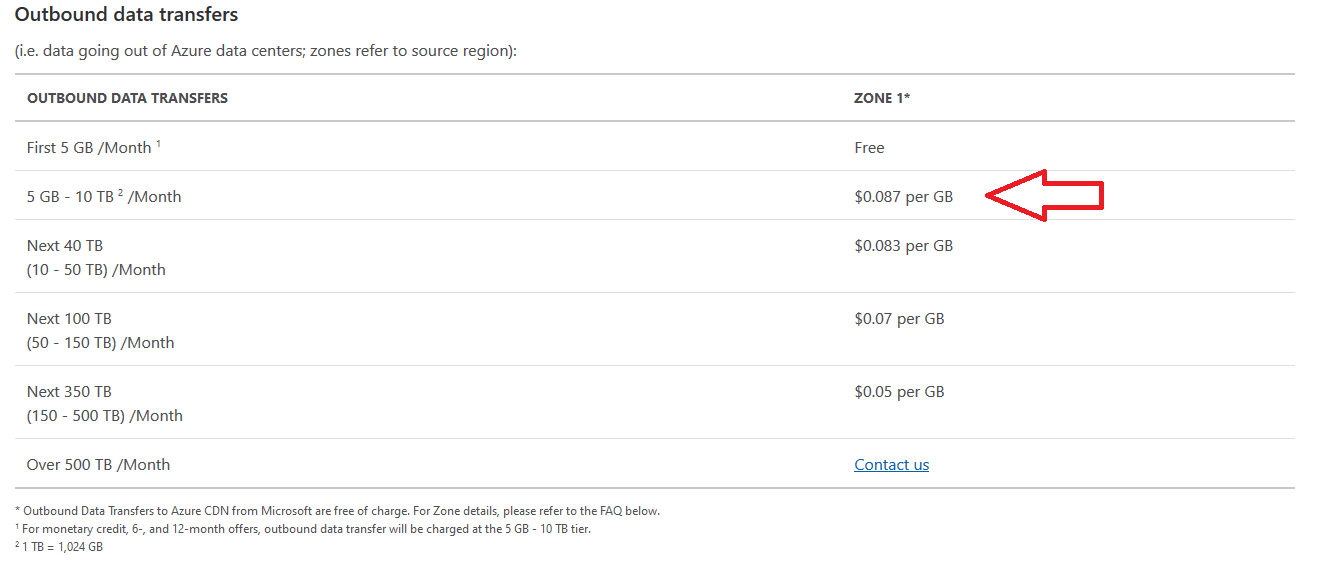Click the ZONE 1* column header
This screenshot has width=1333, height=566.
coord(881,98)
